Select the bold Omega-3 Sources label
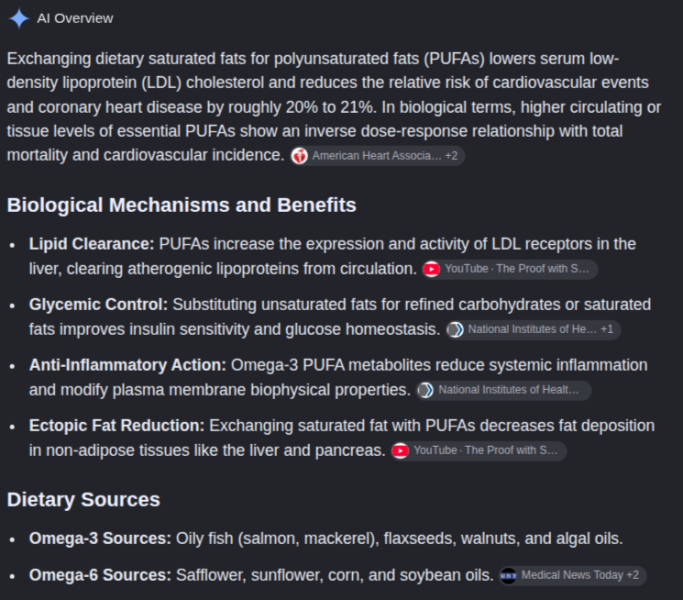Viewport: 683px width, 600px height. (x=100, y=539)
